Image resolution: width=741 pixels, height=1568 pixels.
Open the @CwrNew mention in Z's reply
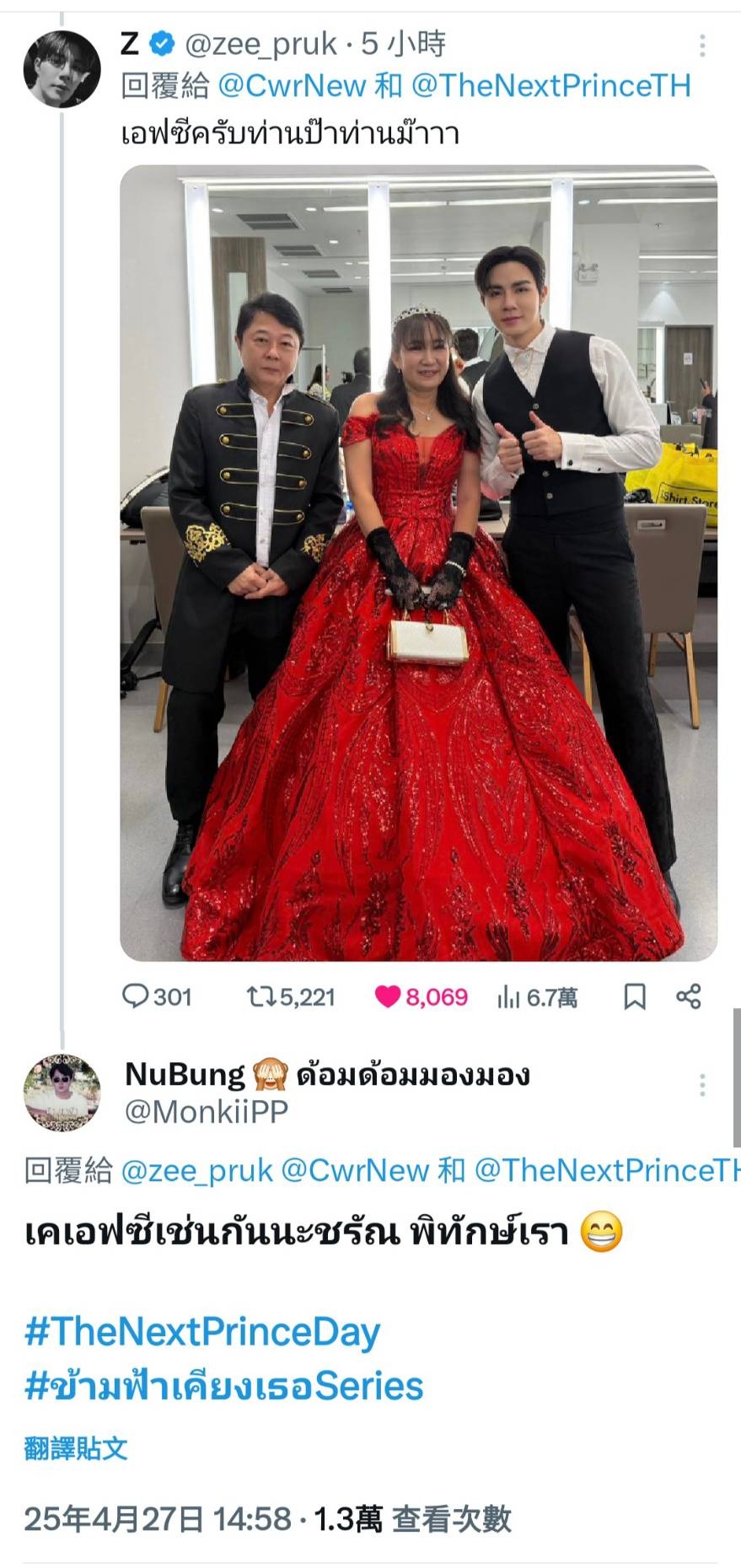click(x=292, y=86)
